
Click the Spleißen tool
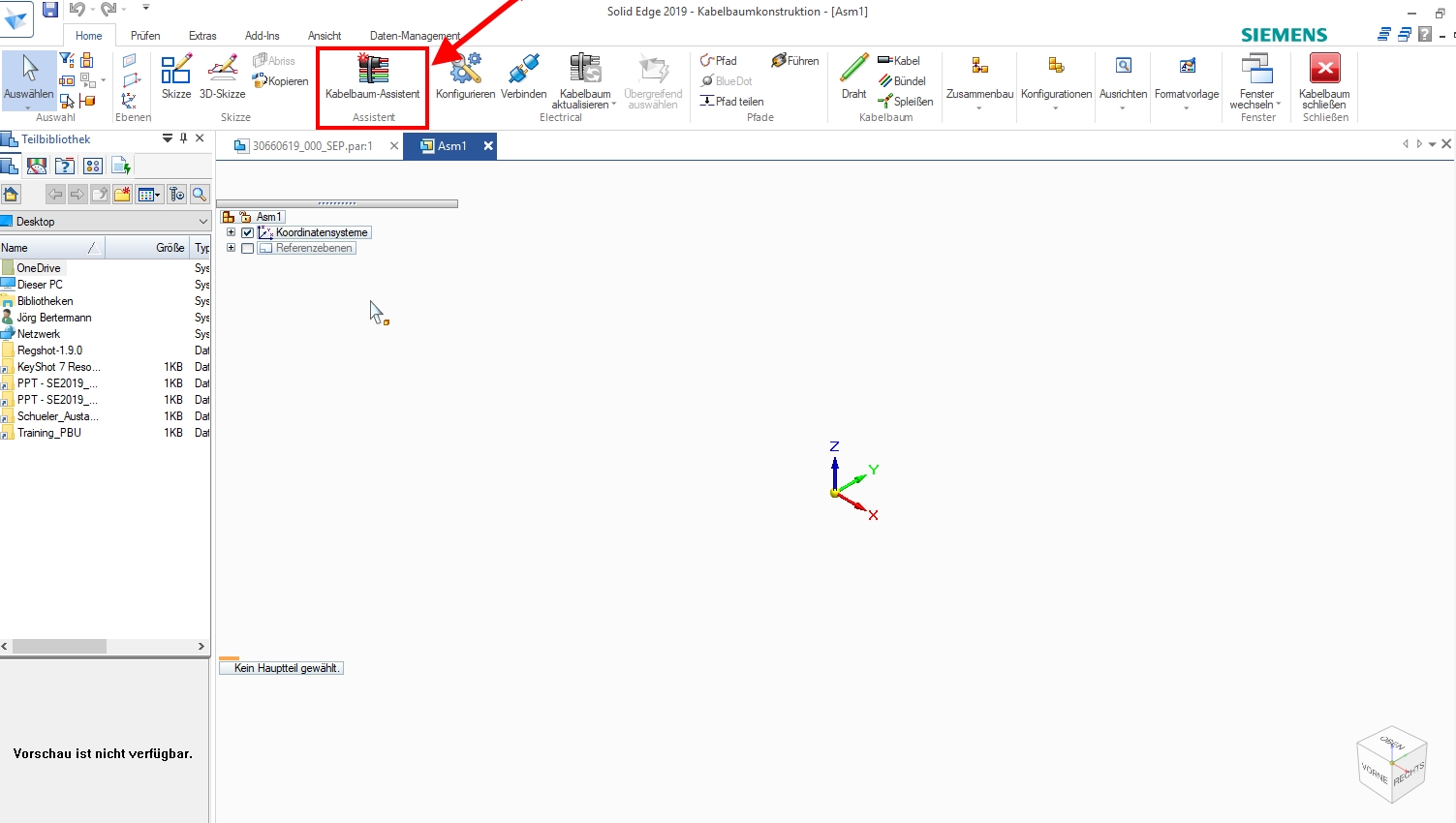pos(905,101)
